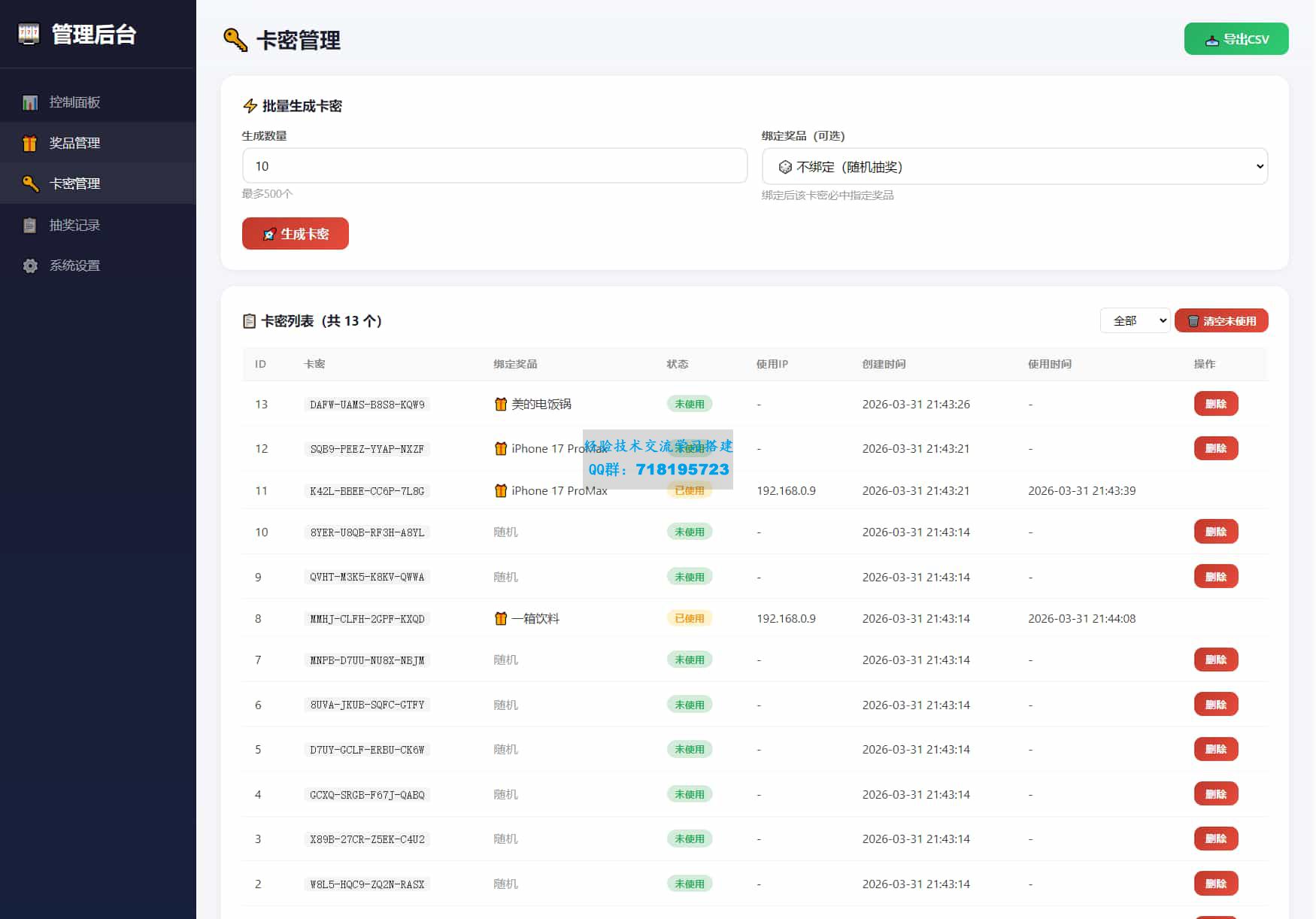
Task: Open the 全部 status filter dropdown
Action: click(x=1135, y=321)
